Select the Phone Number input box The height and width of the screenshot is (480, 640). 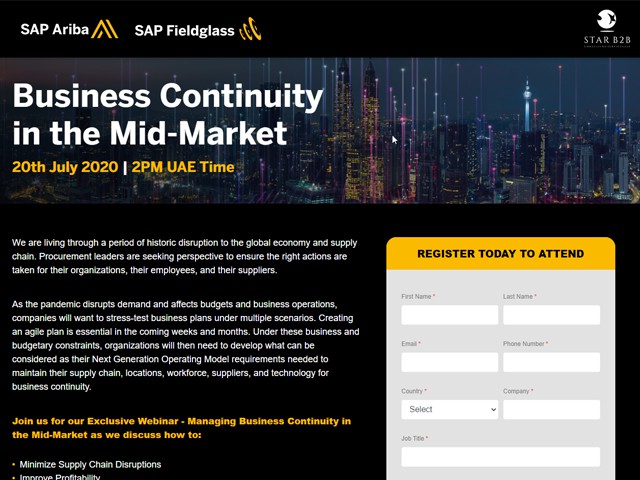coord(551,362)
